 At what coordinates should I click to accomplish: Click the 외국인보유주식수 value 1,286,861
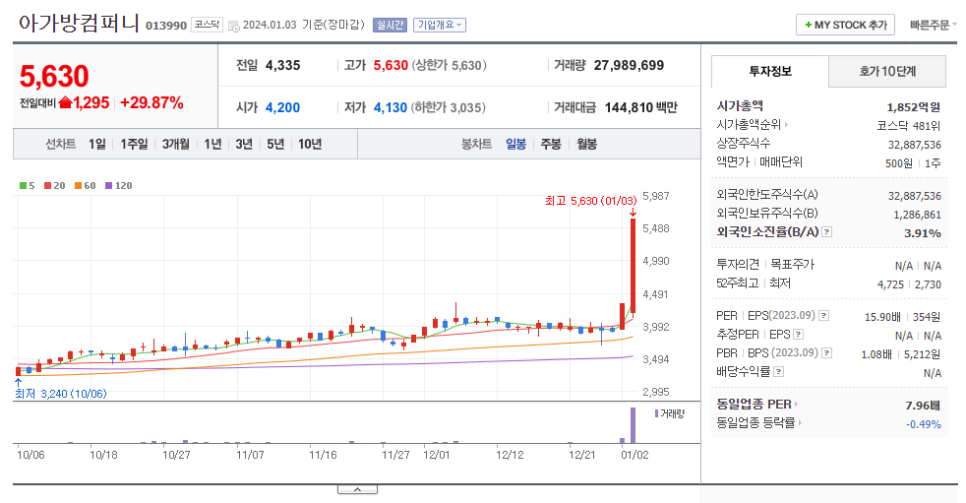[917, 215]
